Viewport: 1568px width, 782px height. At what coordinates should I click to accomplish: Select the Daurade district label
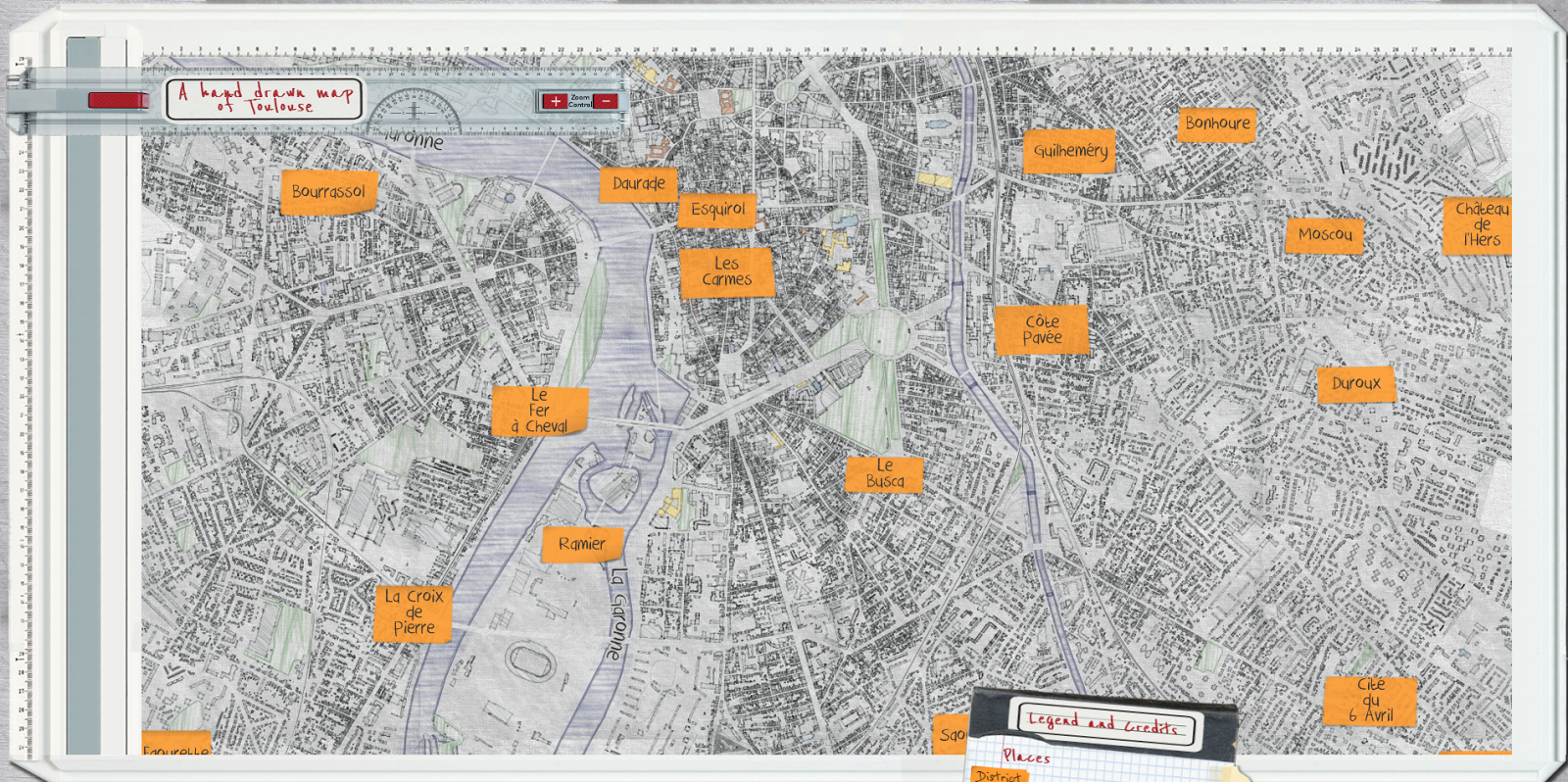coord(638,184)
